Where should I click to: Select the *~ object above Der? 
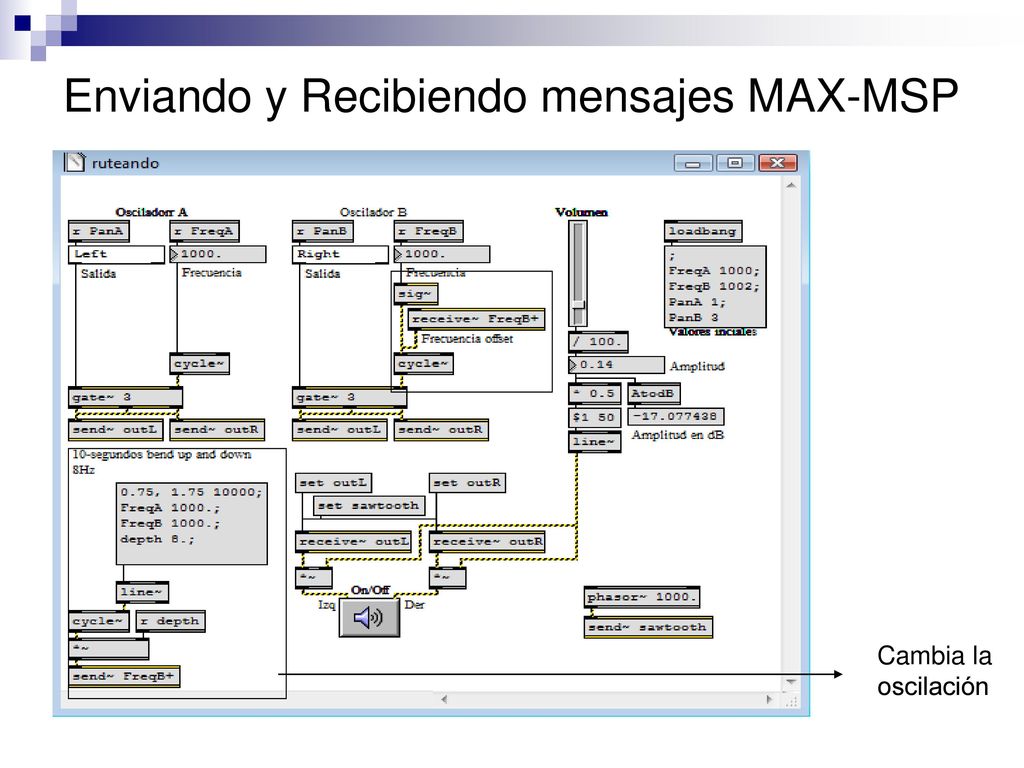pos(447,578)
